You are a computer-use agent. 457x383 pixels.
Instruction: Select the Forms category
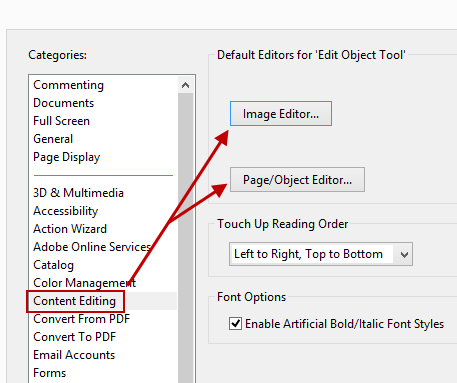[50, 373]
